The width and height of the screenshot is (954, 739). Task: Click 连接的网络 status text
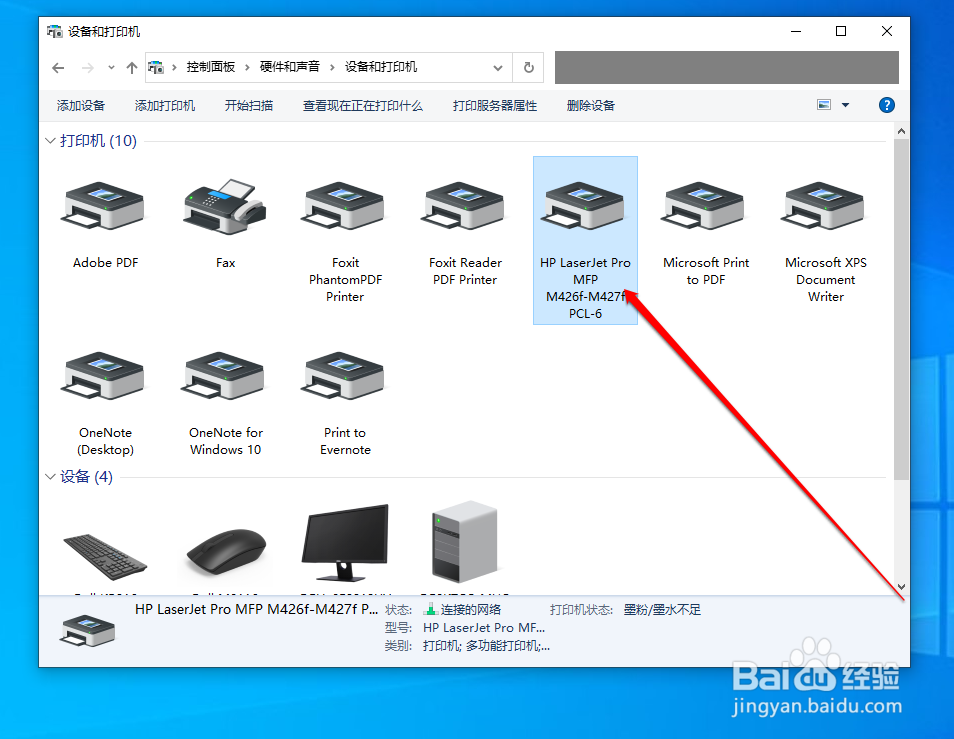(x=471, y=609)
